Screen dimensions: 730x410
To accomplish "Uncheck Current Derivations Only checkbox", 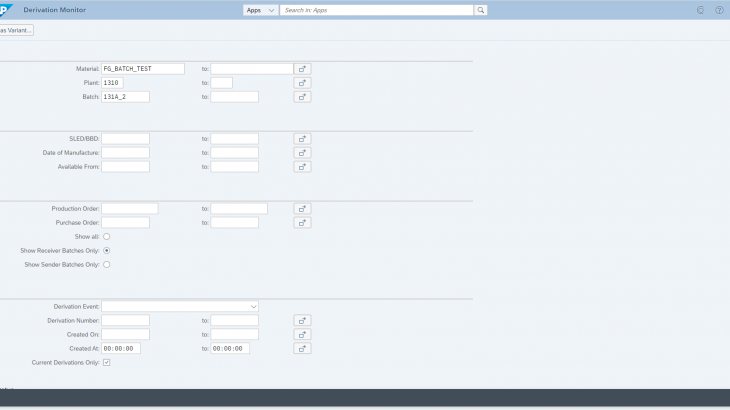I will tap(107, 362).
